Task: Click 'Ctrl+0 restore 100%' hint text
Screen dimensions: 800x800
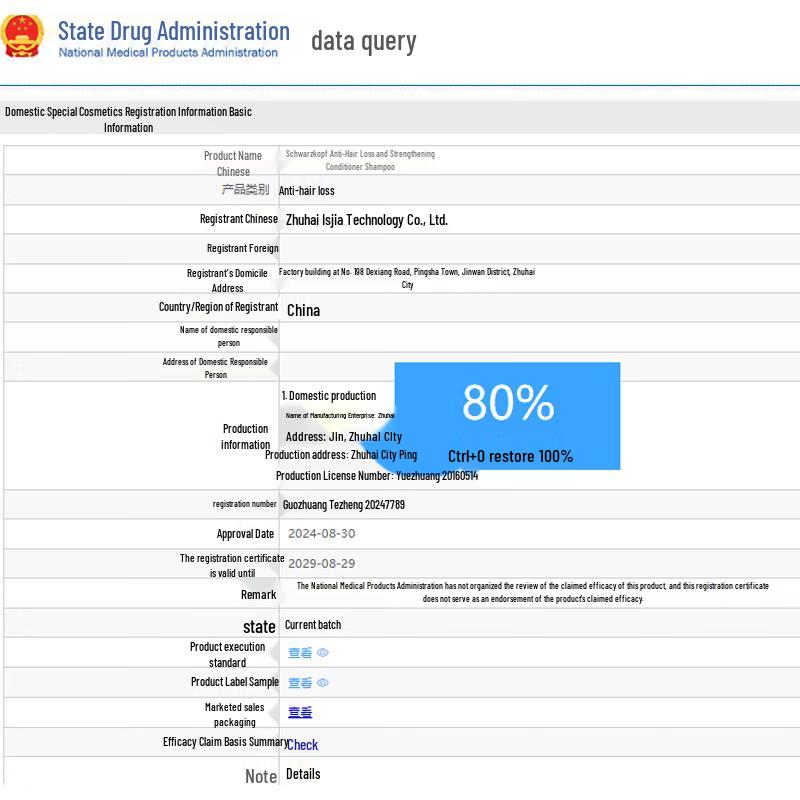Action: [x=510, y=456]
